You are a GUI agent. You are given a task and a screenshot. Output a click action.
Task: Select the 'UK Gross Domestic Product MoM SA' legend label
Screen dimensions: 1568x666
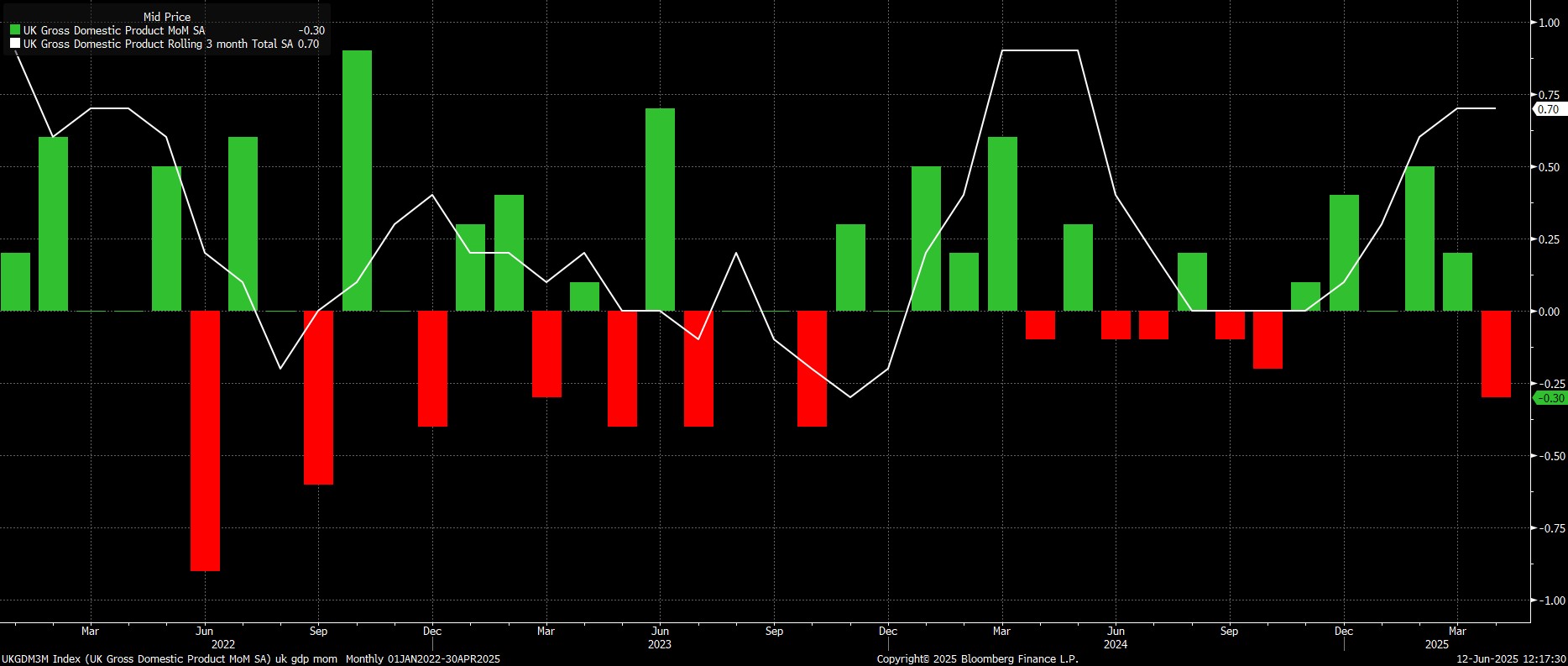pos(114,30)
